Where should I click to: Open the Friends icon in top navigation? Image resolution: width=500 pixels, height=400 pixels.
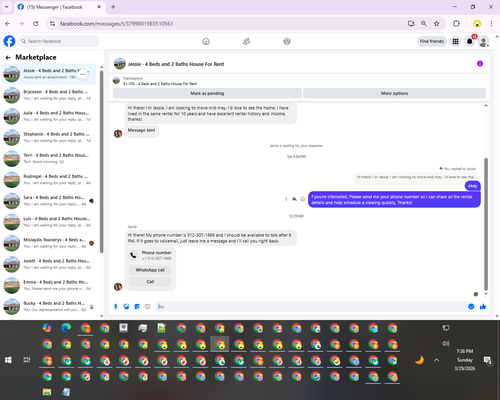(247, 41)
